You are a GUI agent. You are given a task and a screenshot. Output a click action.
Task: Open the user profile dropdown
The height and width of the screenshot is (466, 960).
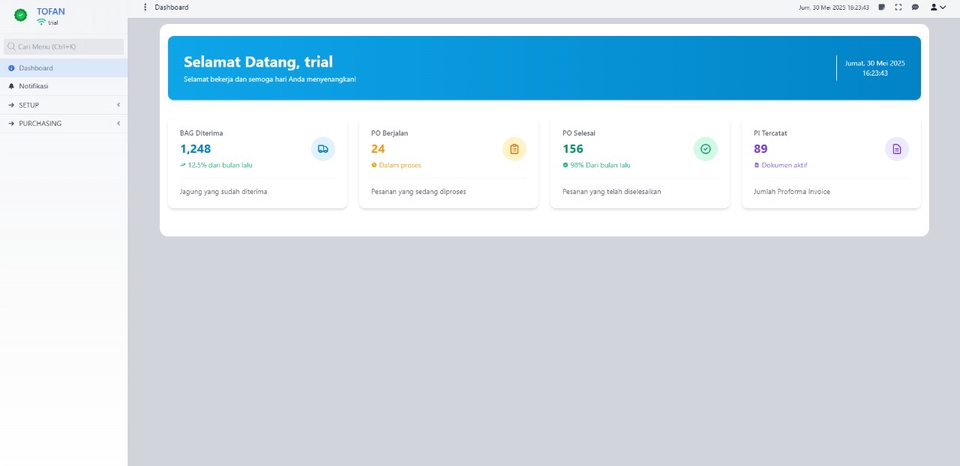pos(938,7)
